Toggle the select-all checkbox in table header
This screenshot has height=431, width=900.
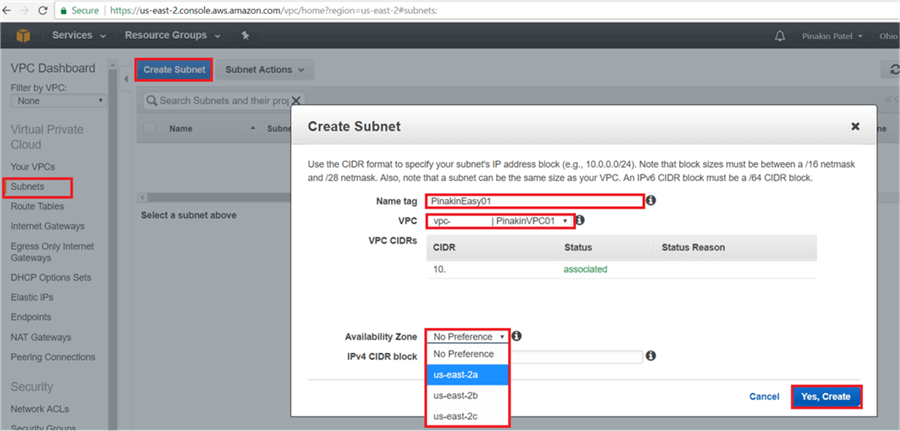[150, 129]
